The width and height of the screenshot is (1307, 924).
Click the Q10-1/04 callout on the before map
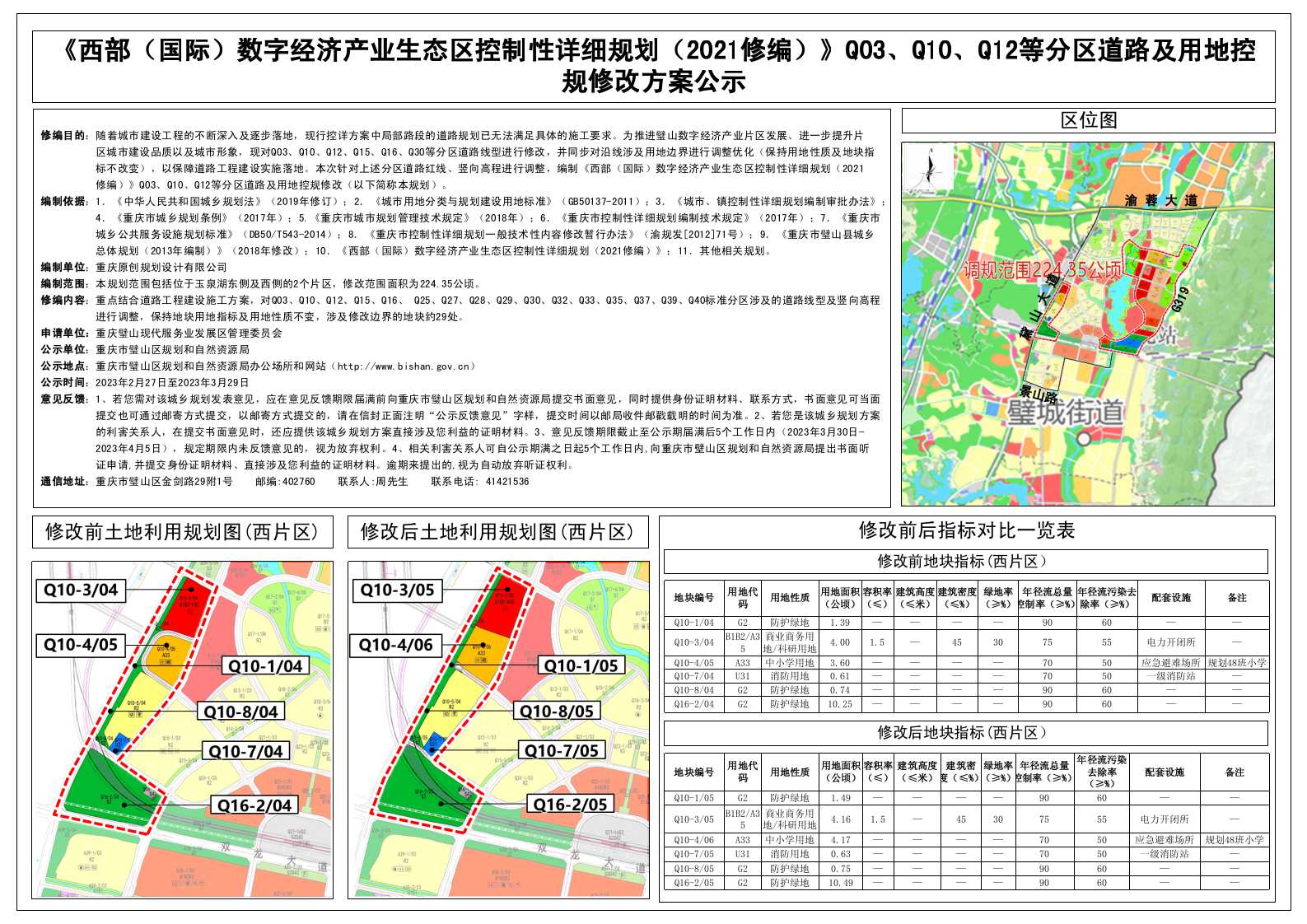pos(265,665)
